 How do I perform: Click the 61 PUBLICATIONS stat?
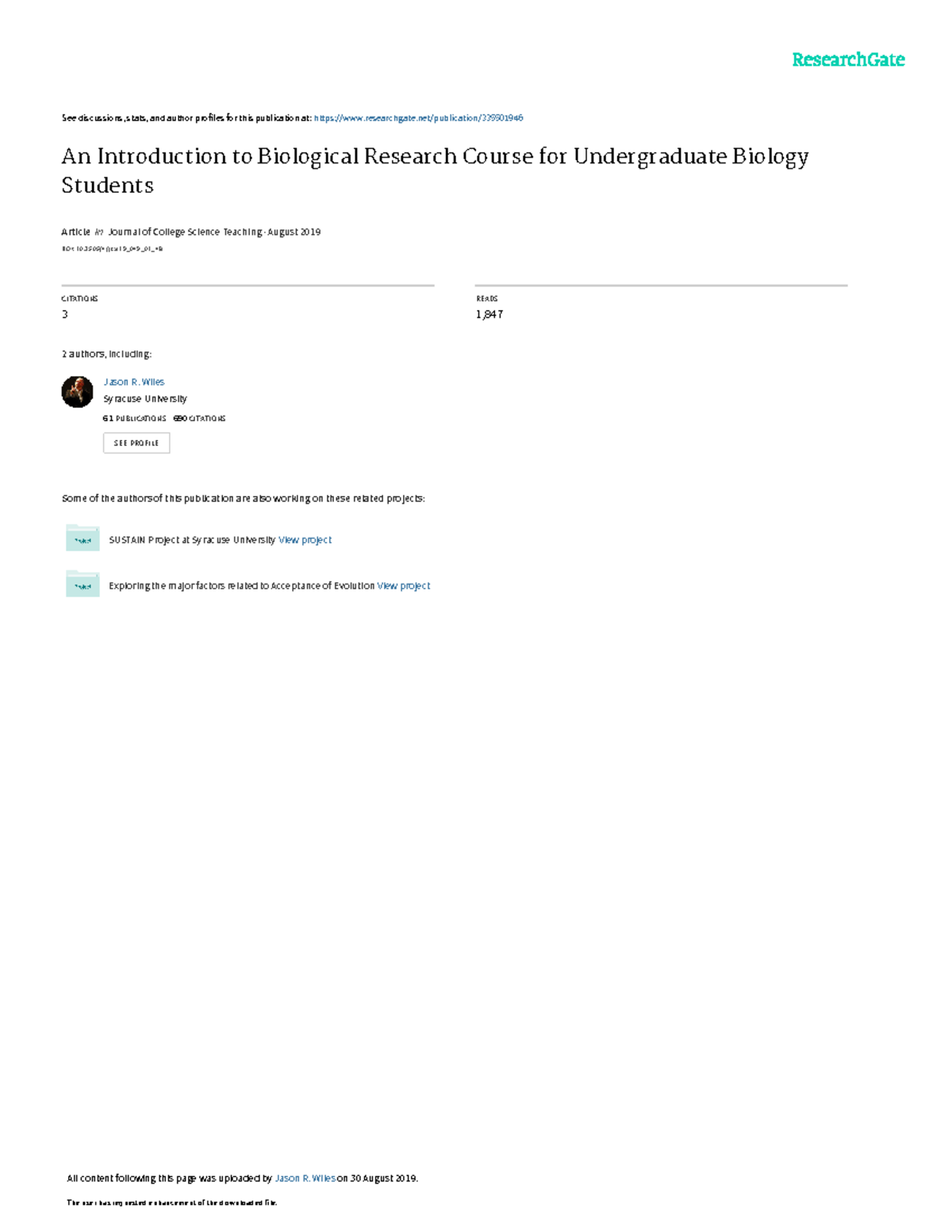point(135,418)
